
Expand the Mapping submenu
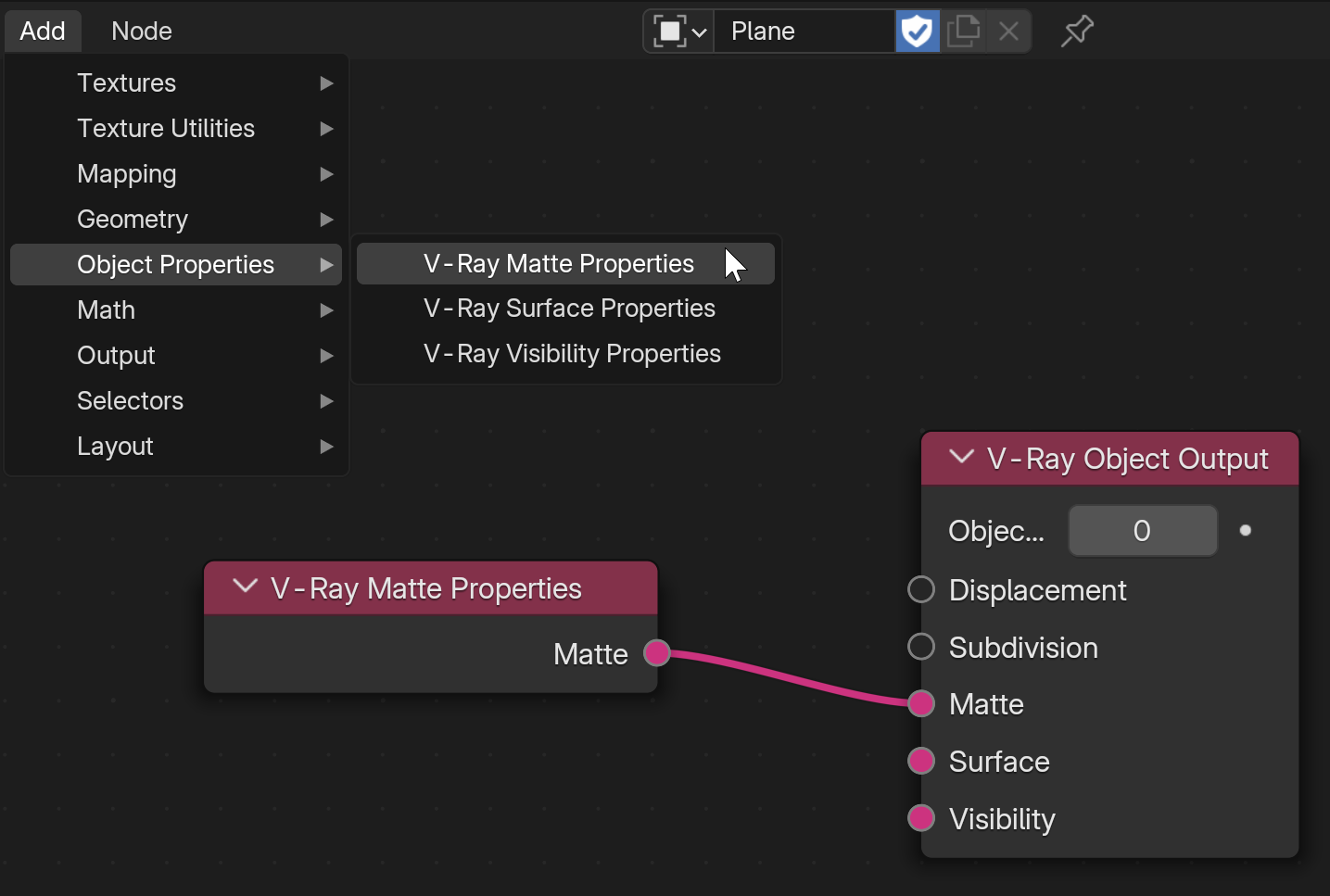176,173
